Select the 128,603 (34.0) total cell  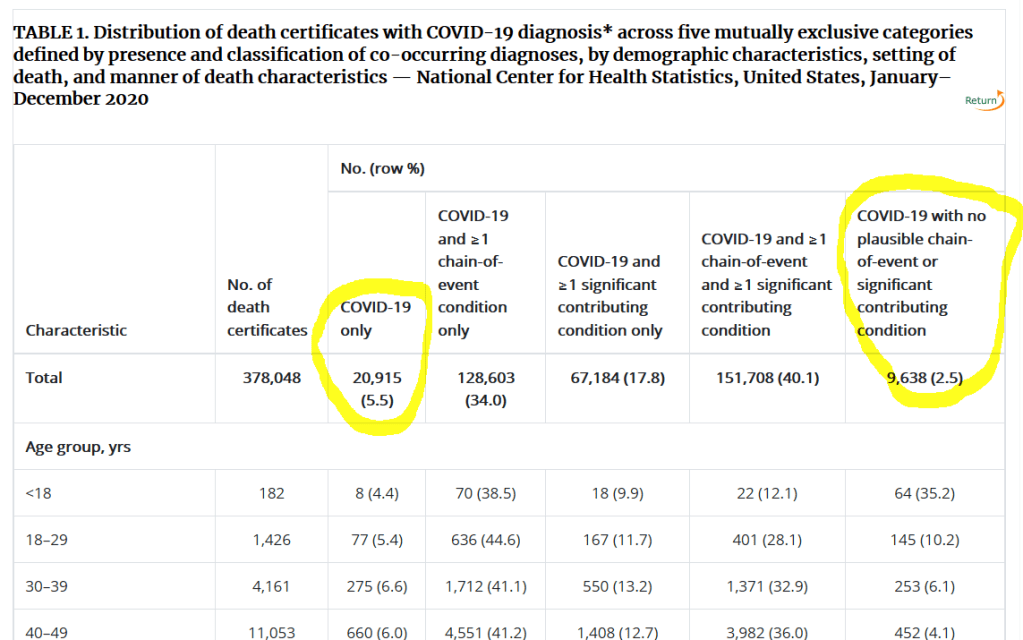pyautogui.click(x=486, y=387)
